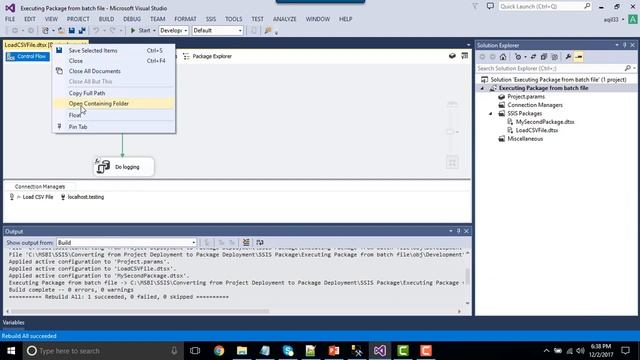
Task: Click the Undo toolbar icon
Action: (96, 31)
